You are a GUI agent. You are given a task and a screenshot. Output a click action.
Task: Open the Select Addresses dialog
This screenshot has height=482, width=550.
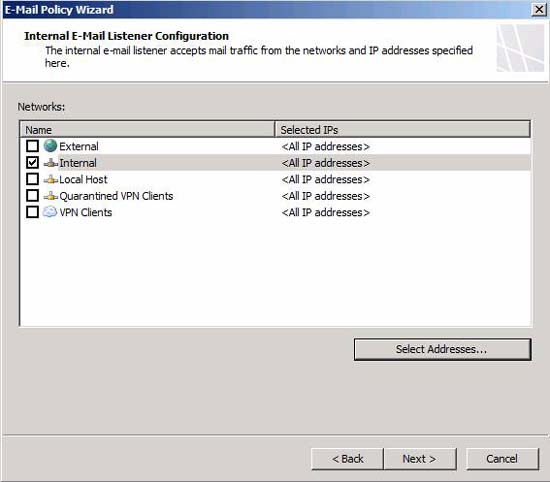click(442, 349)
